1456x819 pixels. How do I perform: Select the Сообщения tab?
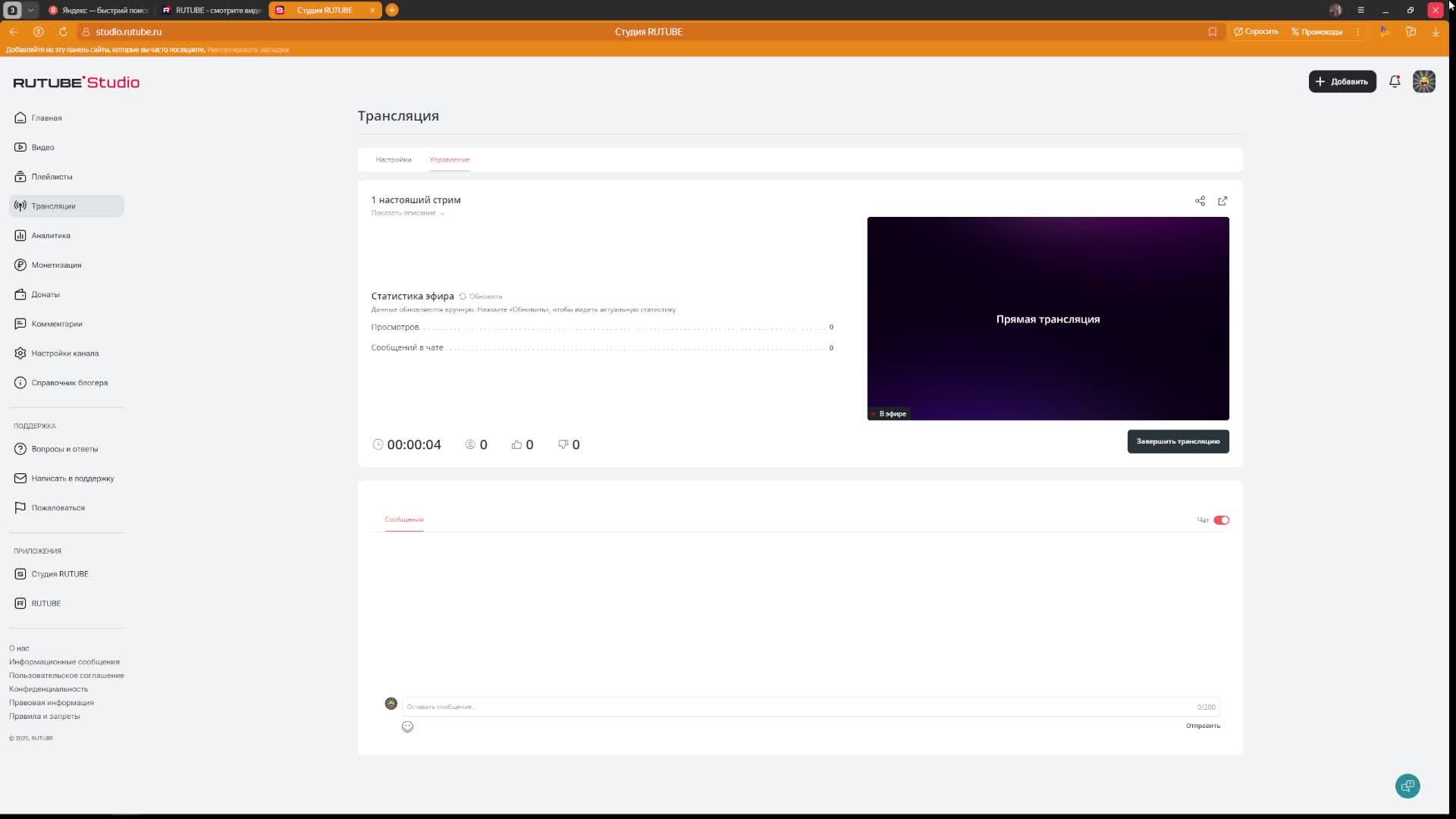coord(403,519)
